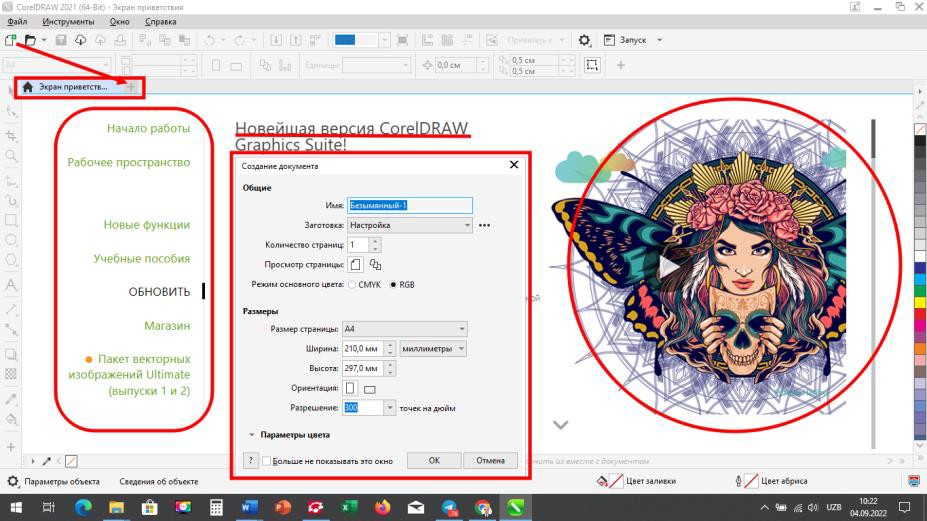The height and width of the screenshot is (521, 927).
Task: Click the Options gear icon in toolbar
Action: click(584, 40)
